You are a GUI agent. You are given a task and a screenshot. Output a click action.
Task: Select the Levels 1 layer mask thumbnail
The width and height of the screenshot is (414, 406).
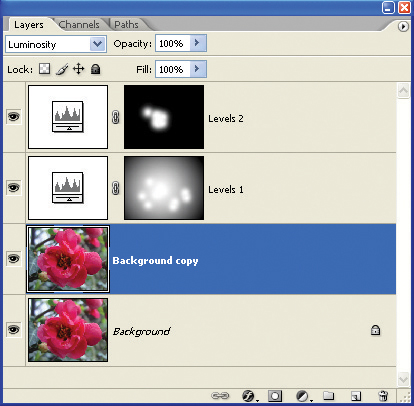pyautogui.click(x=164, y=188)
